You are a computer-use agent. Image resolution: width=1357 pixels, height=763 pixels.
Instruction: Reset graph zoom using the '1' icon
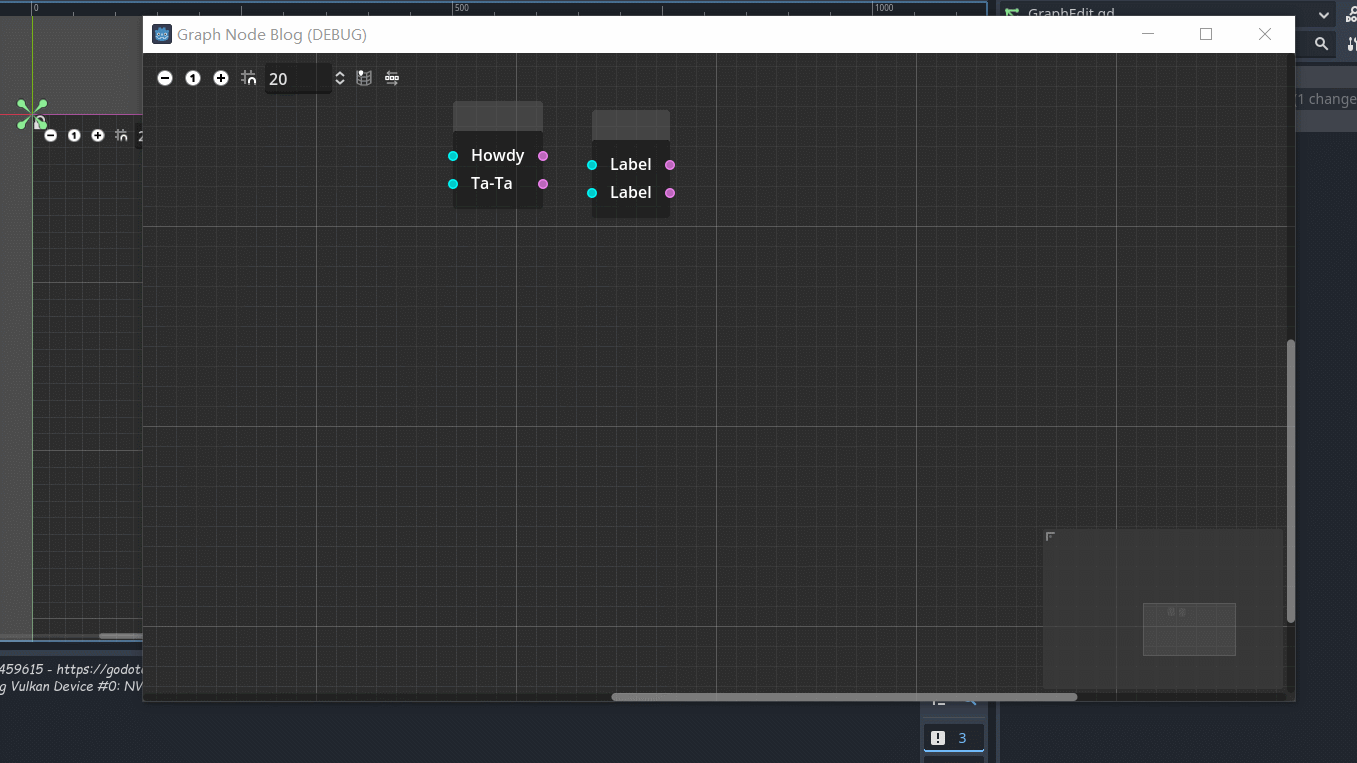192,78
